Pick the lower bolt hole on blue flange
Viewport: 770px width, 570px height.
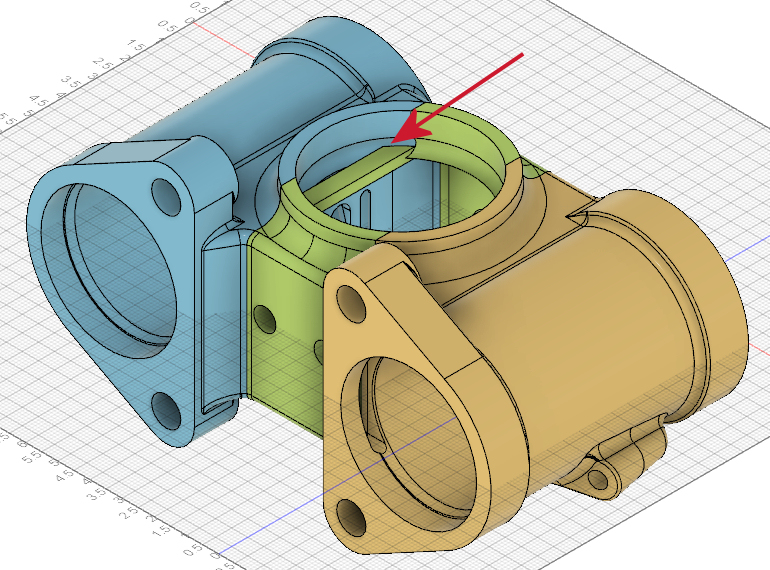click(166, 410)
